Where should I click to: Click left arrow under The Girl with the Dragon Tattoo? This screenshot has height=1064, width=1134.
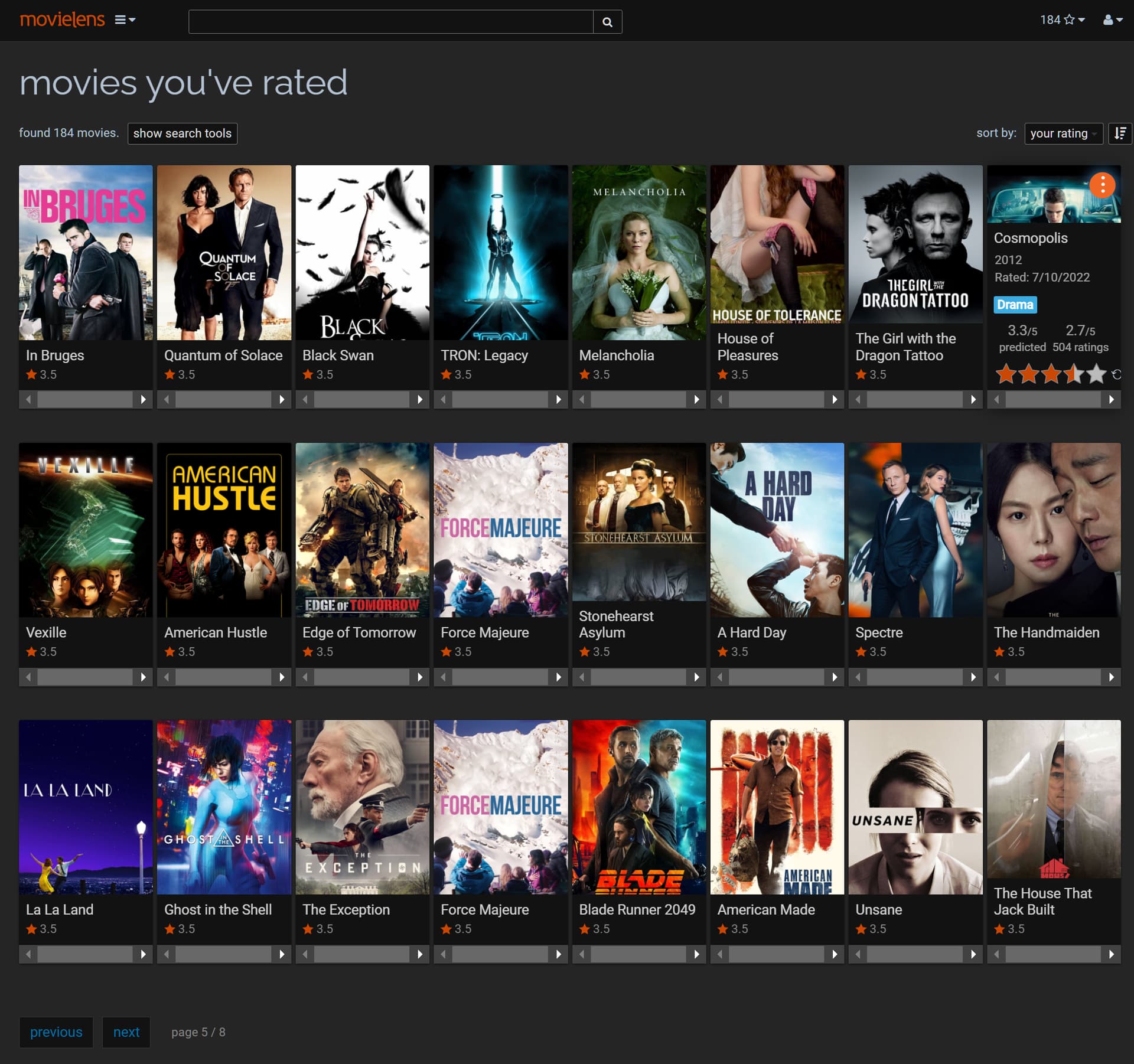coord(858,400)
